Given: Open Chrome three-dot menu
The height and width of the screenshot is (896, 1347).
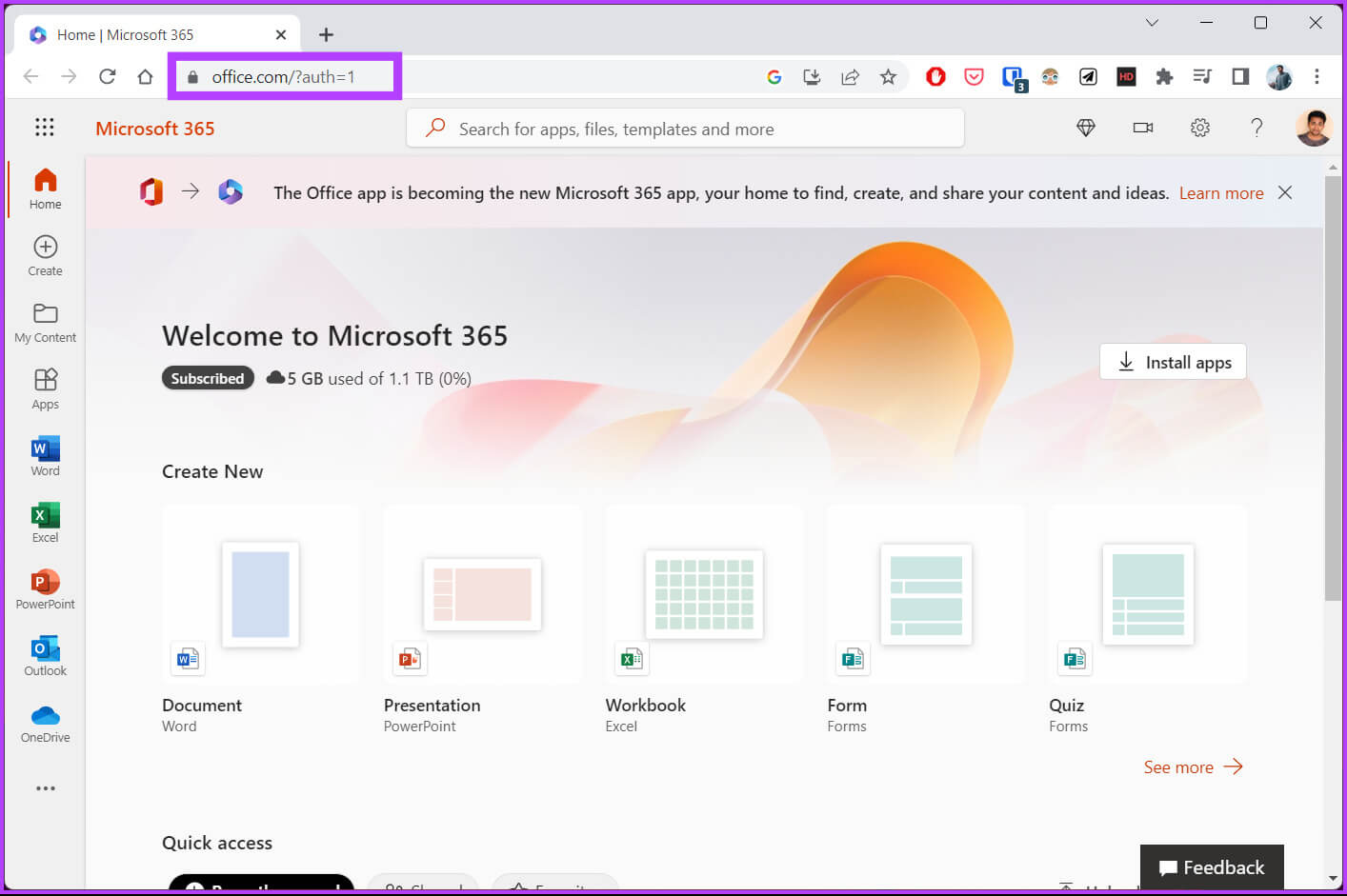Looking at the screenshot, I should (x=1317, y=77).
